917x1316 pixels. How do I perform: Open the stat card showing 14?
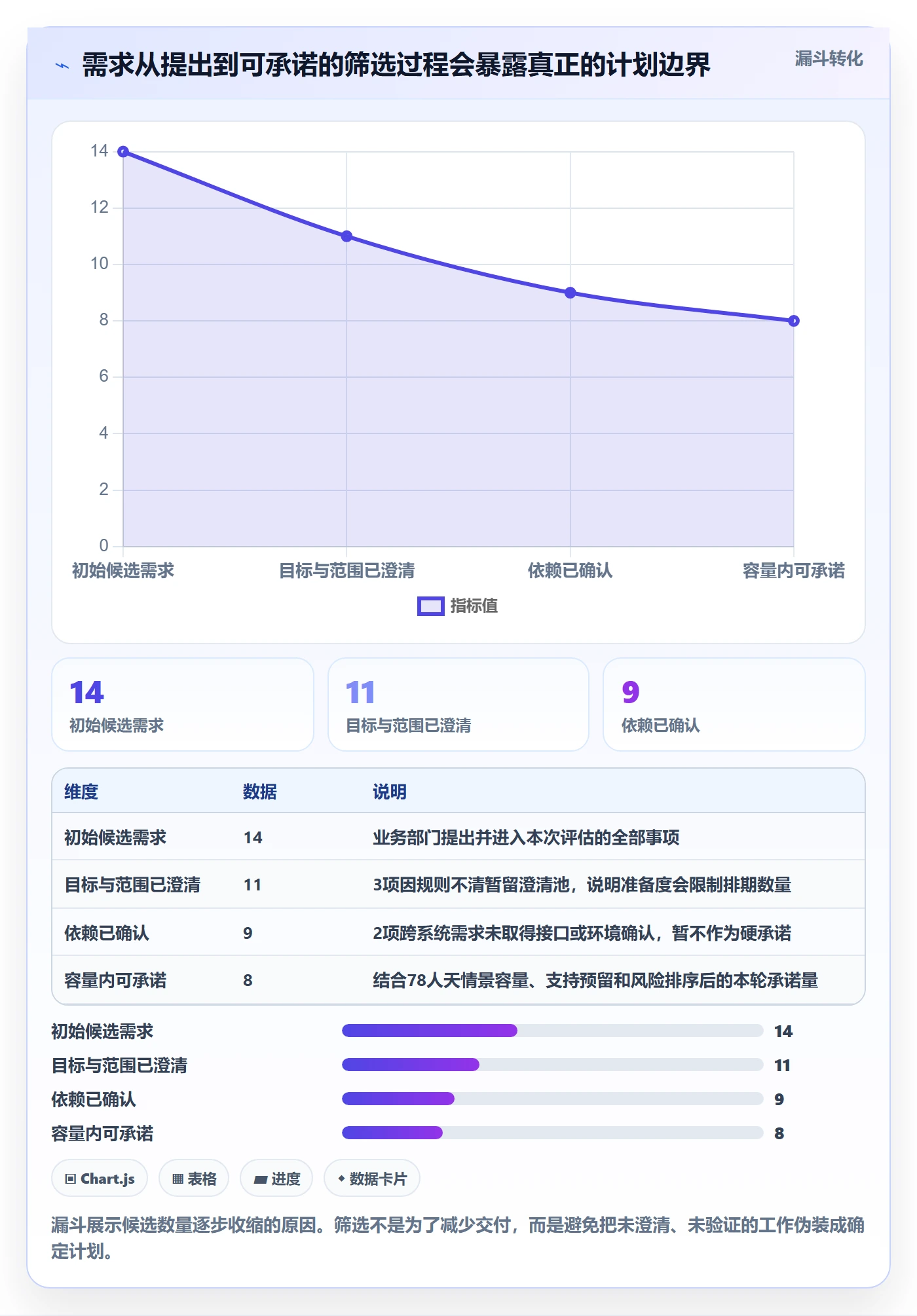[x=183, y=704]
